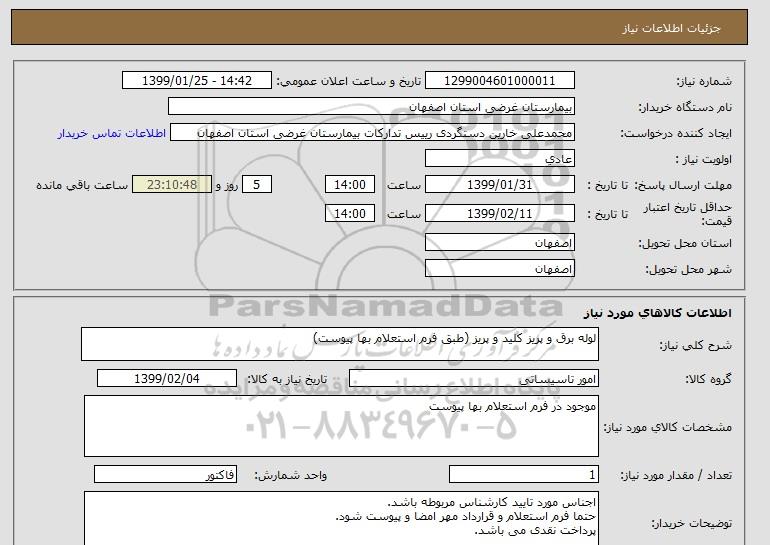770x545 pixels.
Task: Click the label اولویت نیاز
Action: click(x=704, y=159)
